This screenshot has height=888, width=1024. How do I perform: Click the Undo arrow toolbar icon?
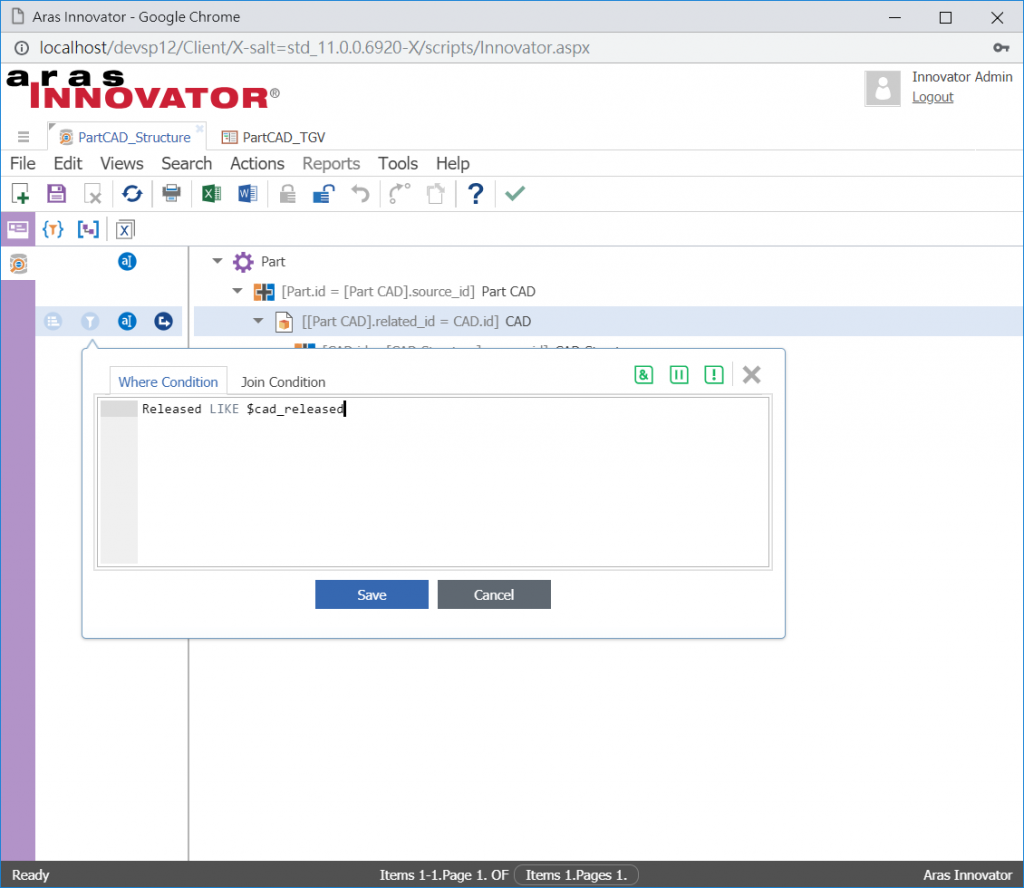point(360,193)
